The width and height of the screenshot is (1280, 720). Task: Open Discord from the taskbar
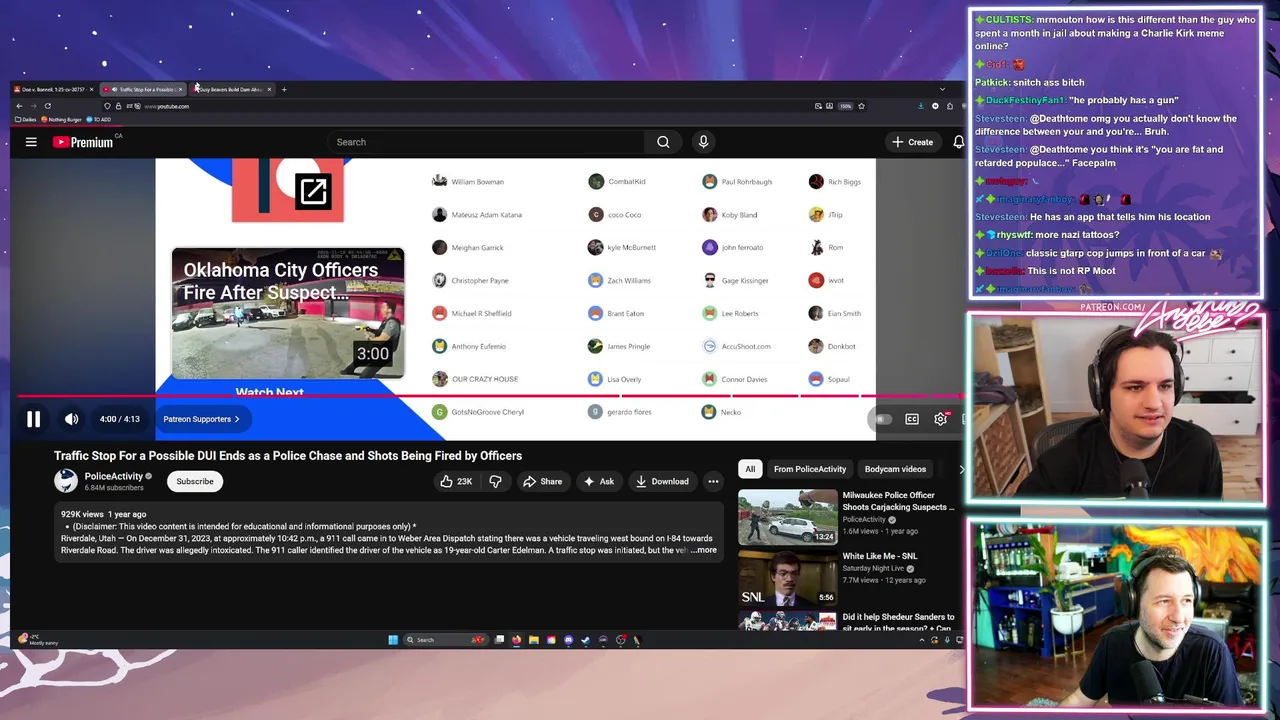pyautogui.click(x=568, y=640)
